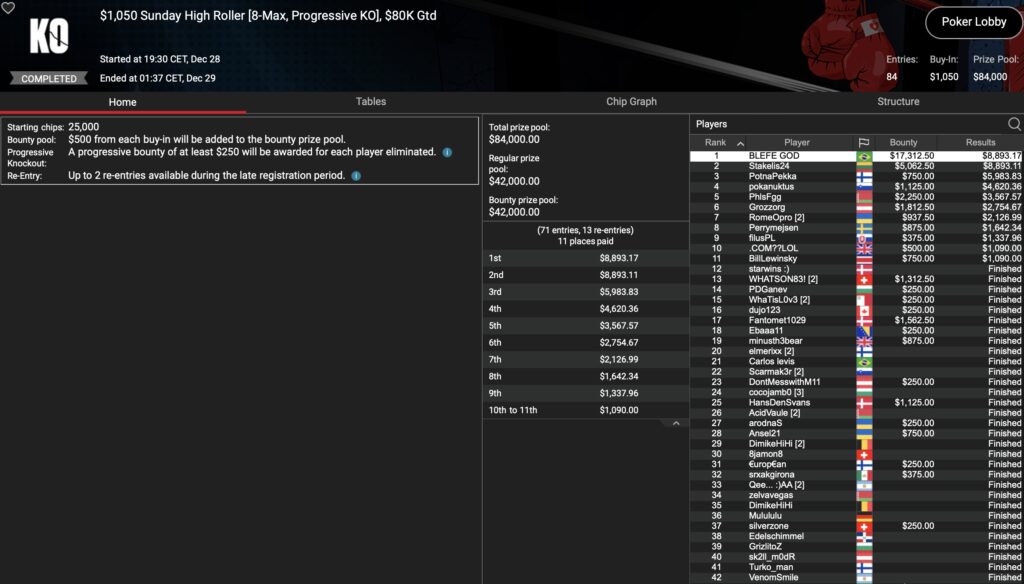Open the Chip Graph tab
The image size is (1024, 584).
(631, 102)
